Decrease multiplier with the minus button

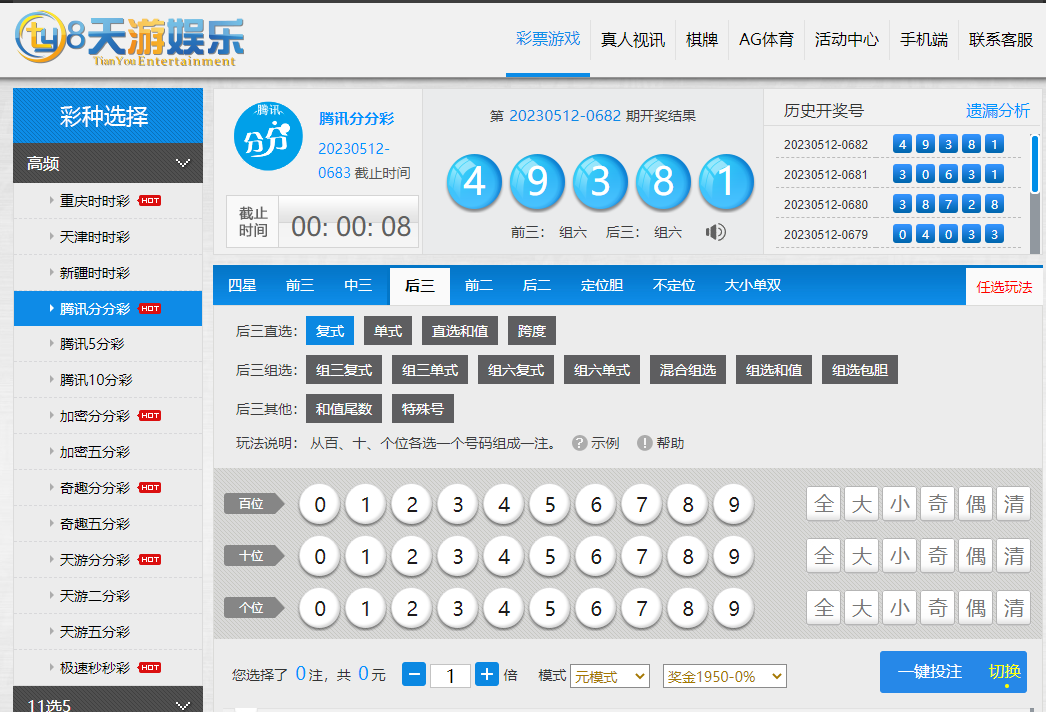click(414, 675)
